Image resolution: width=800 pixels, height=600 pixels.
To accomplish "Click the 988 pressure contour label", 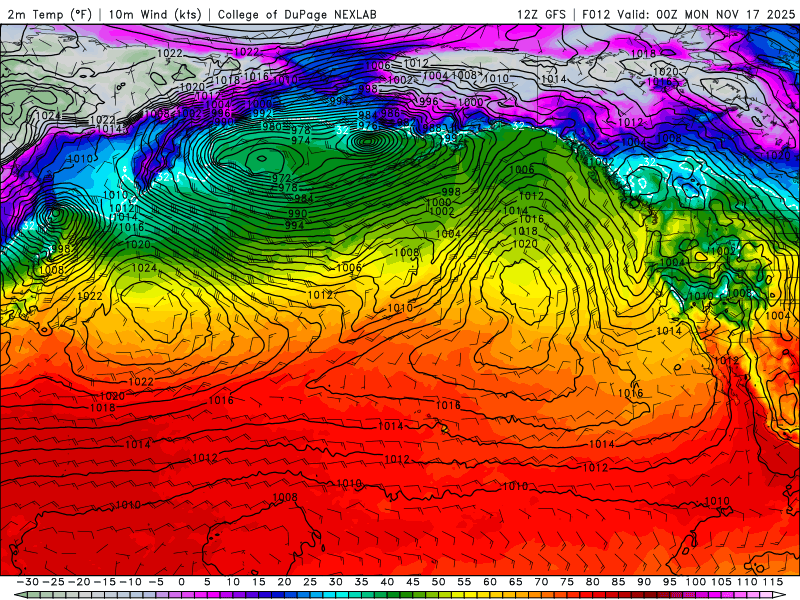I will click(x=432, y=128).
